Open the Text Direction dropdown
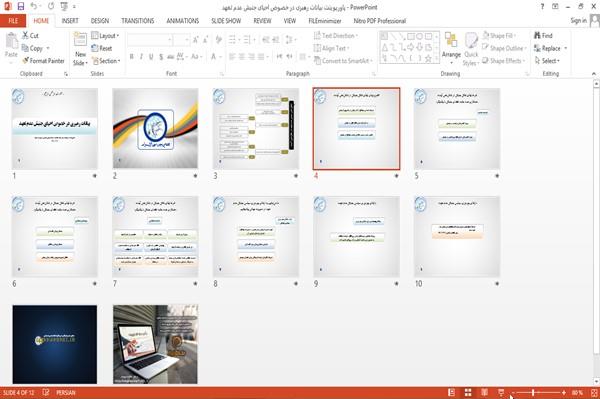This screenshot has width=600, height=399. pyautogui.click(x=336, y=36)
